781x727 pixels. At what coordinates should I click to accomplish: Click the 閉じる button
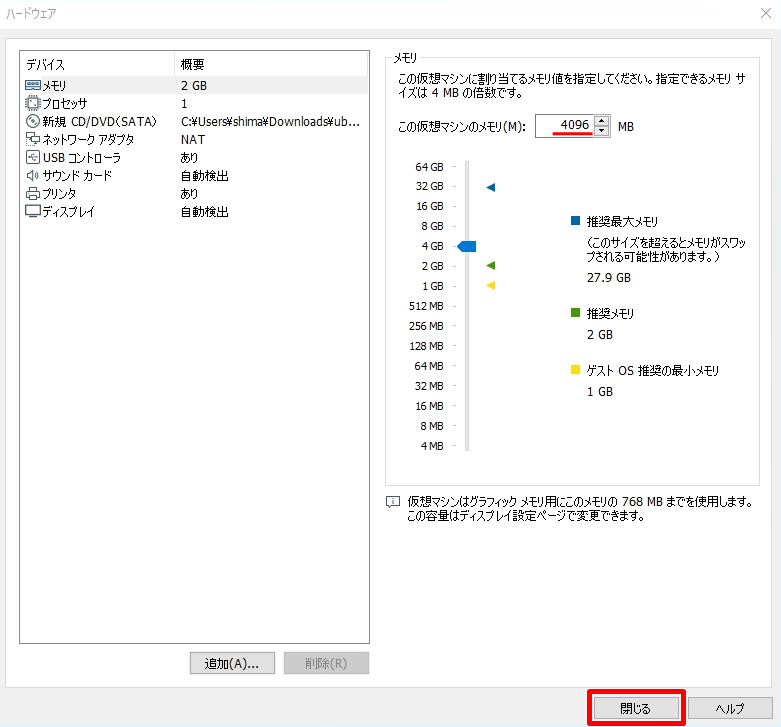point(636,708)
